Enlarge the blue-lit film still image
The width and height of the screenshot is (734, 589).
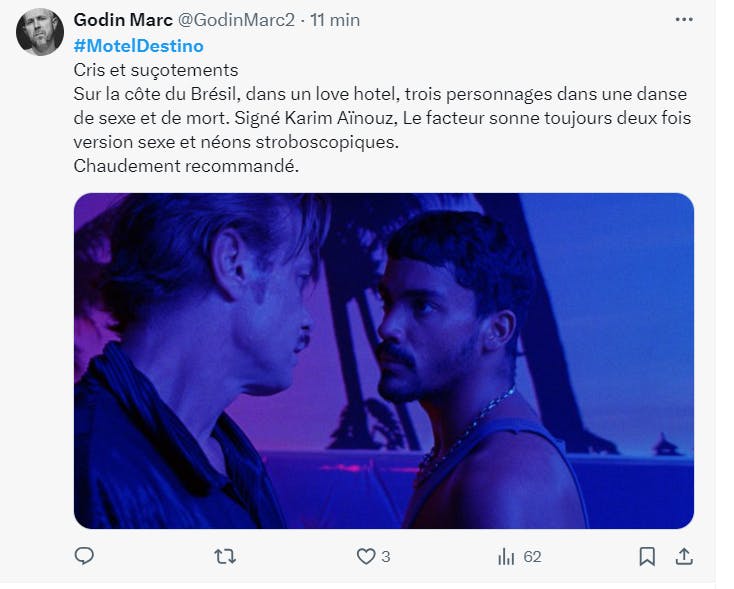point(384,361)
